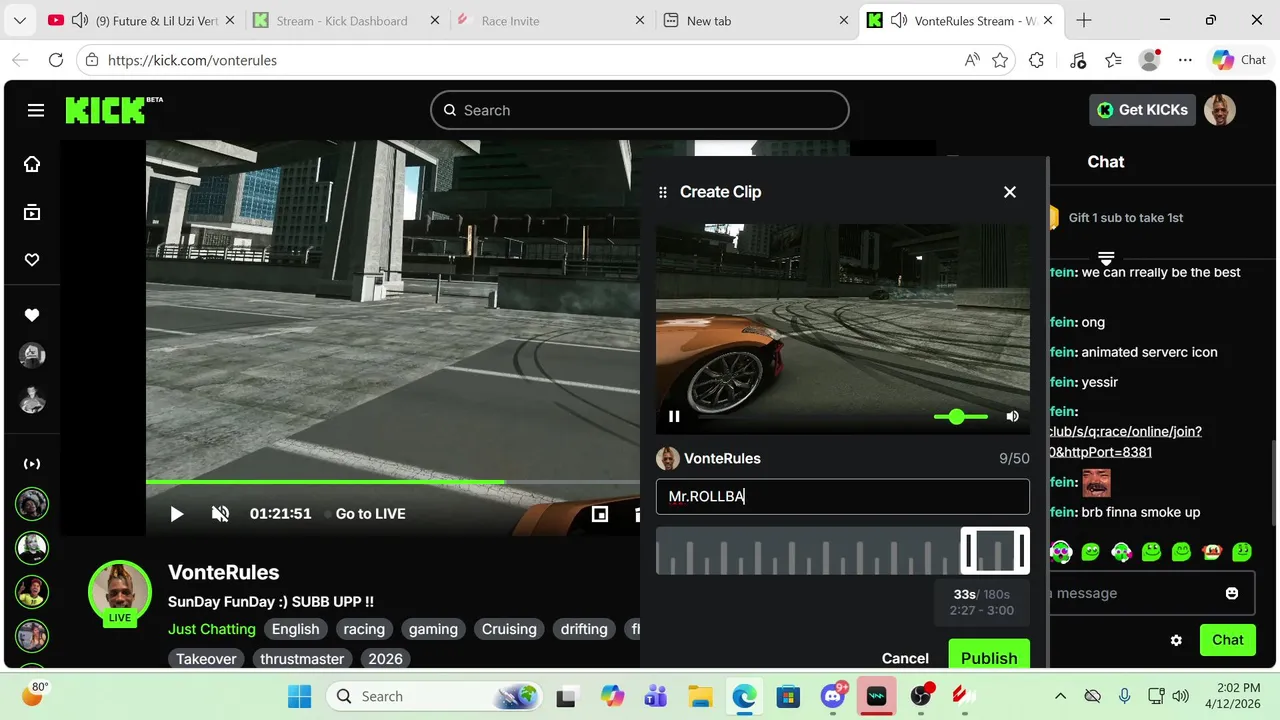Image resolution: width=1280 pixels, height=720 pixels.
Task: Play the main stream video
Action: [x=177, y=514]
